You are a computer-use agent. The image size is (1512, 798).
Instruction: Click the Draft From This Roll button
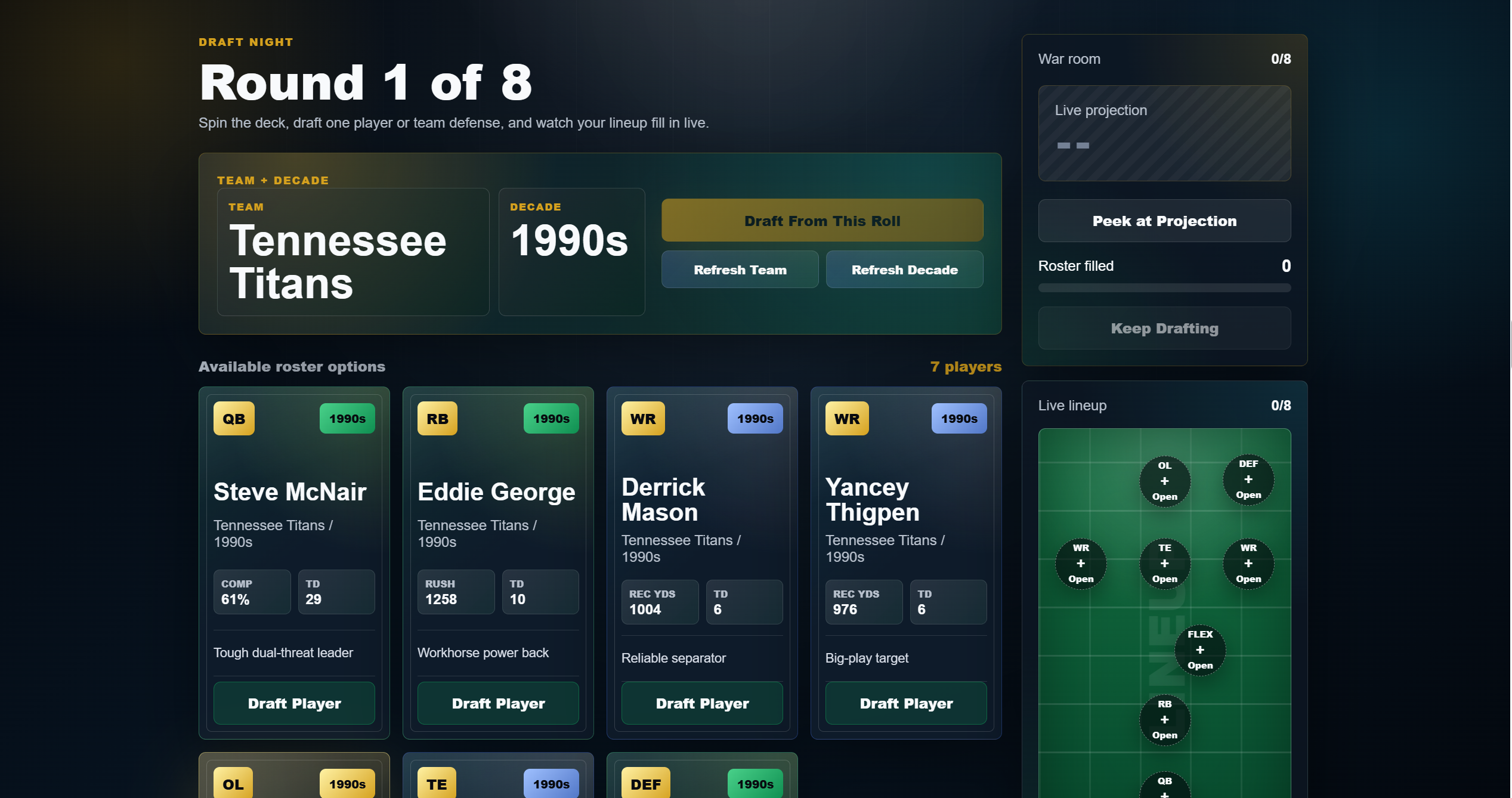click(x=822, y=221)
